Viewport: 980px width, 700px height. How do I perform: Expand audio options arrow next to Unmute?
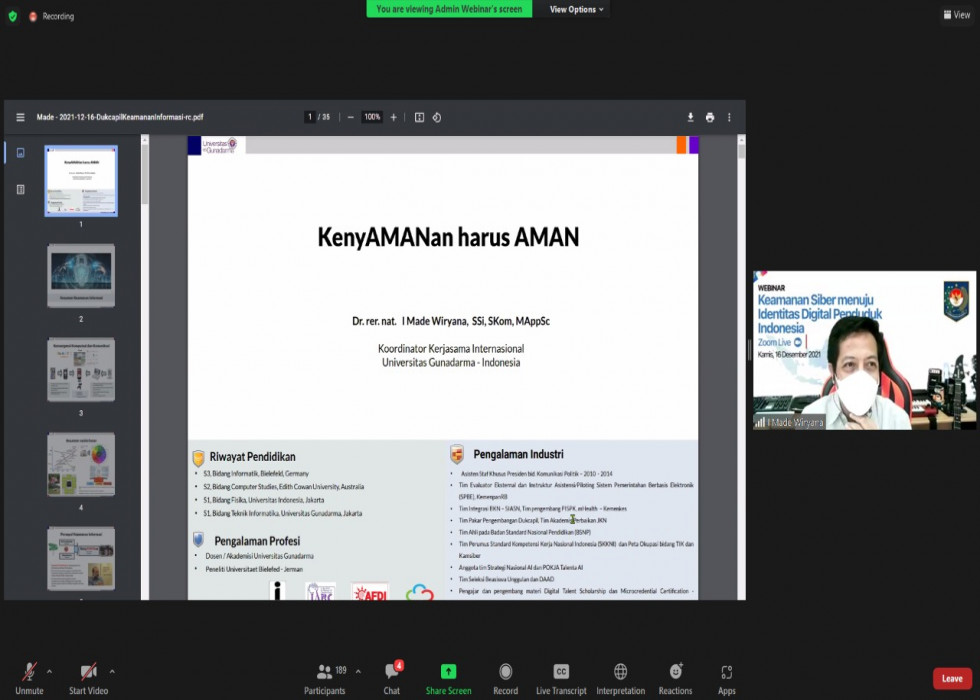pyautogui.click(x=49, y=671)
